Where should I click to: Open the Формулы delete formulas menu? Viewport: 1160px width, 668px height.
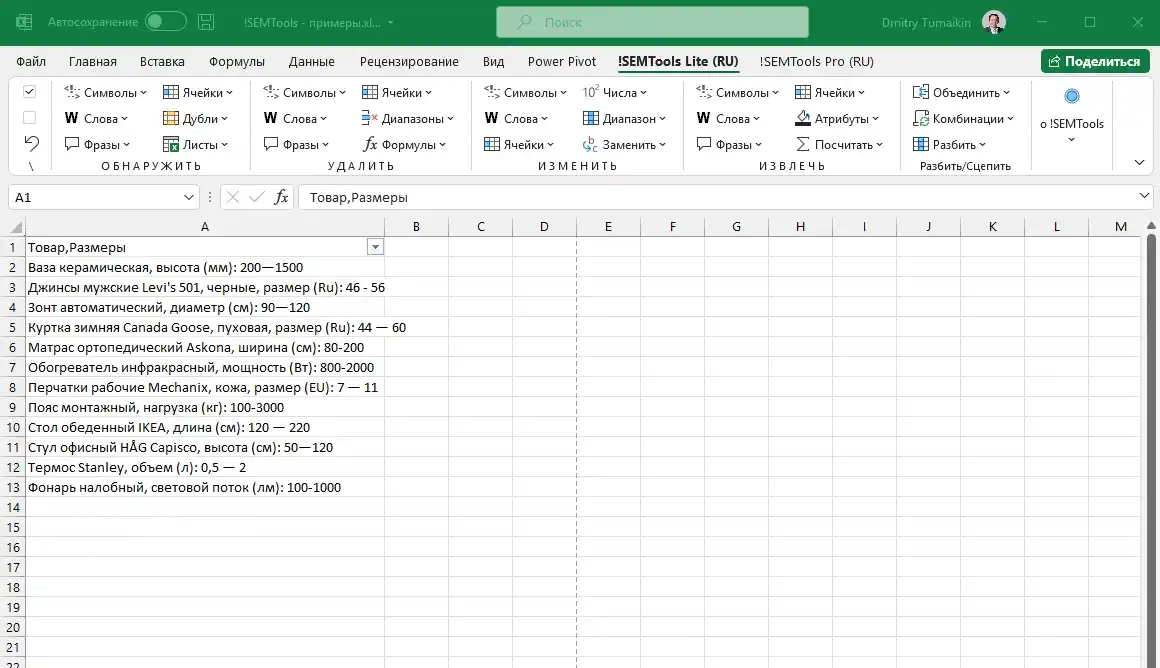(x=404, y=144)
